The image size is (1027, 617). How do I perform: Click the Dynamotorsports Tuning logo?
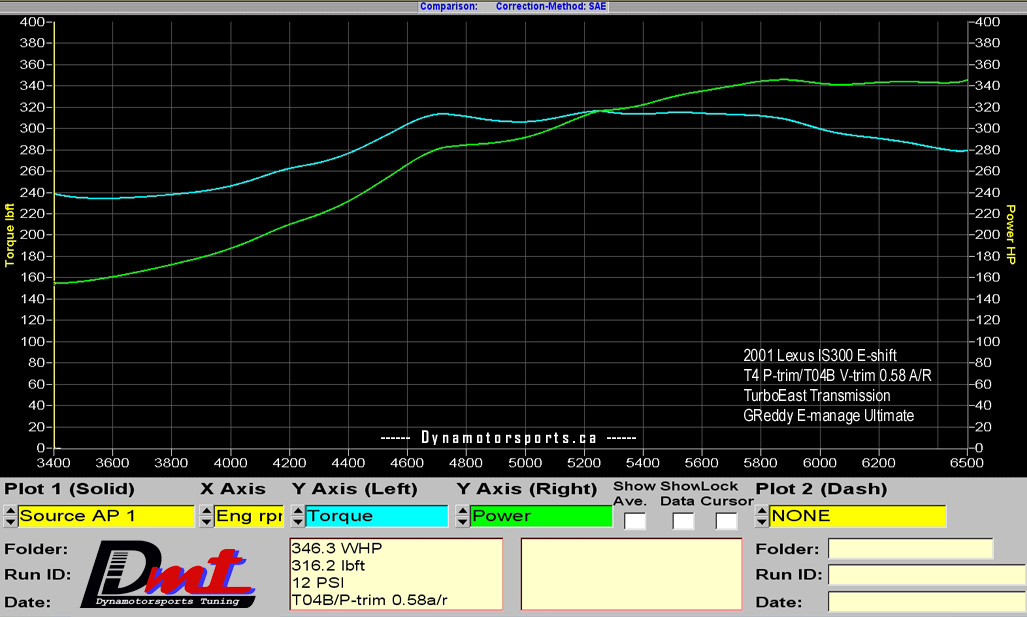tap(168, 574)
